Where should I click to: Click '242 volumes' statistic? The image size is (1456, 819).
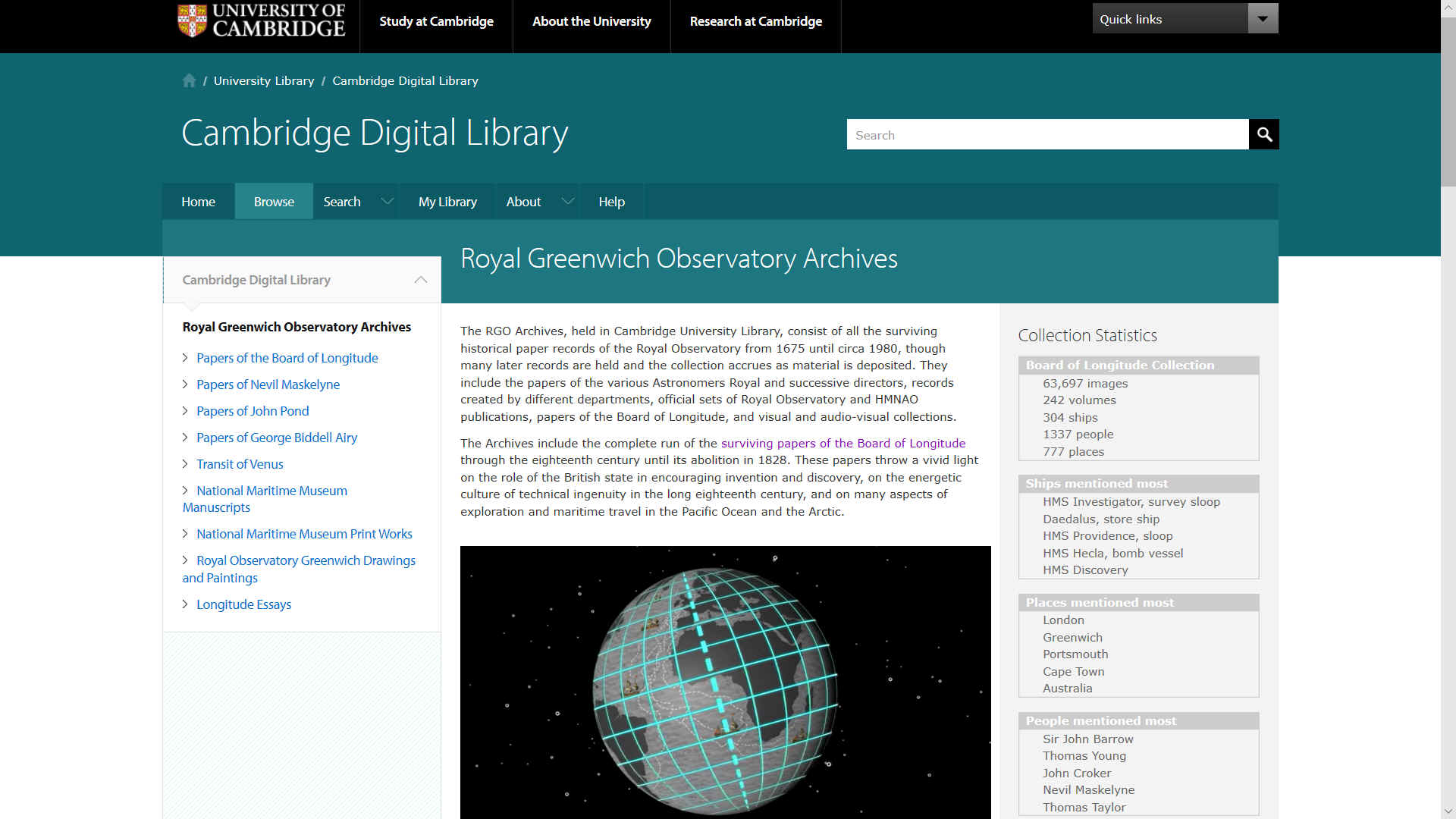click(x=1079, y=400)
